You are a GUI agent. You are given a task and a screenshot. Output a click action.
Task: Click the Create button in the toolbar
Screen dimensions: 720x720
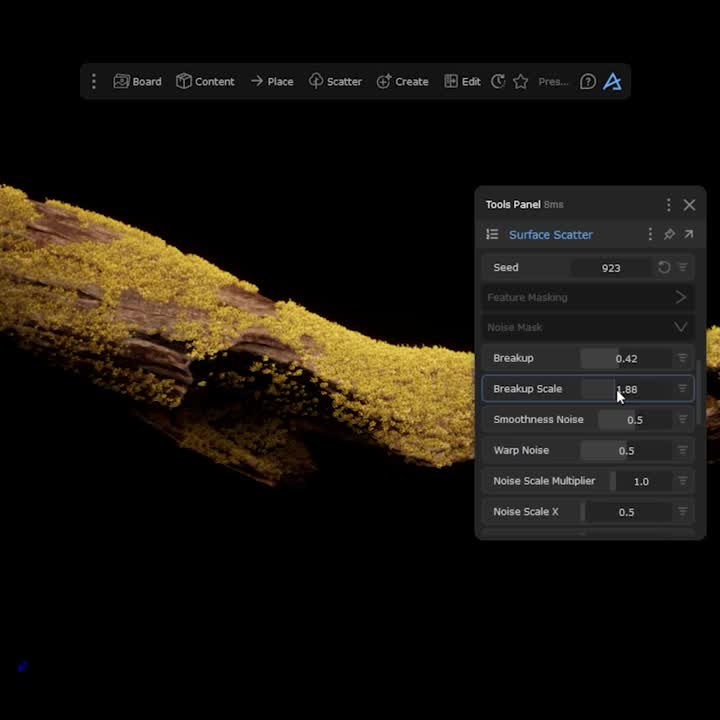(402, 82)
